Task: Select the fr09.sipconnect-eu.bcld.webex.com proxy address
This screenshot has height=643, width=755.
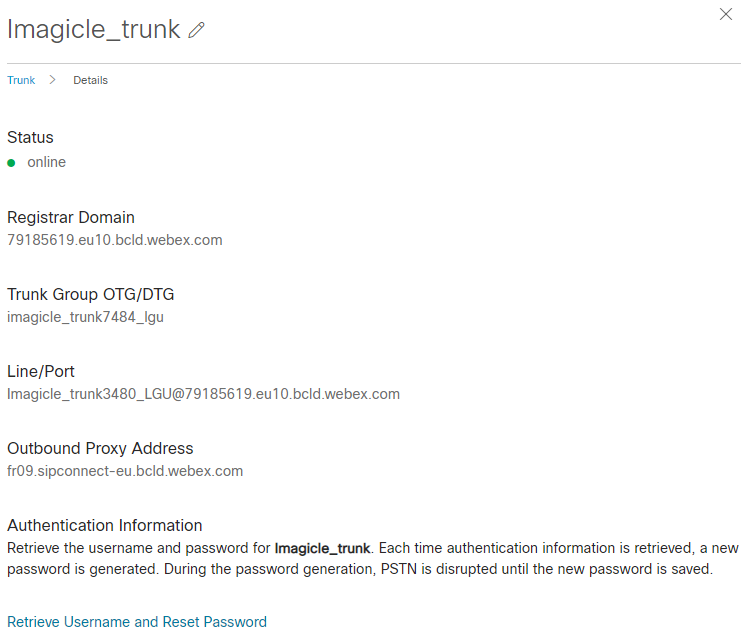Action: click(125, 471)
